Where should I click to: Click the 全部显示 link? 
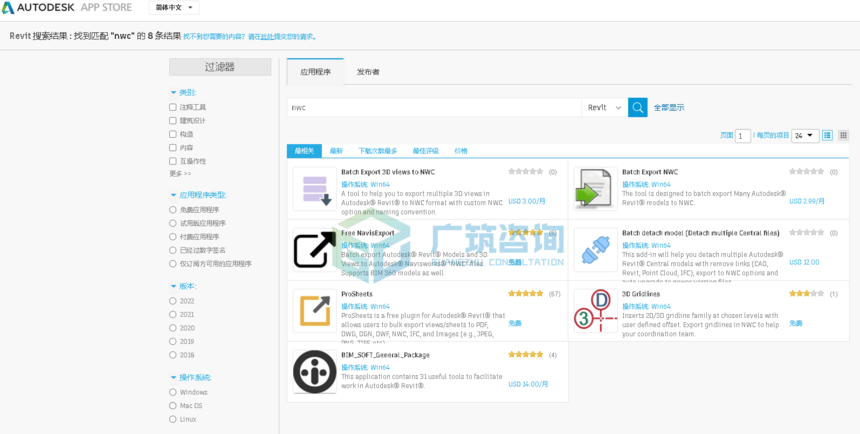[669, 108]
